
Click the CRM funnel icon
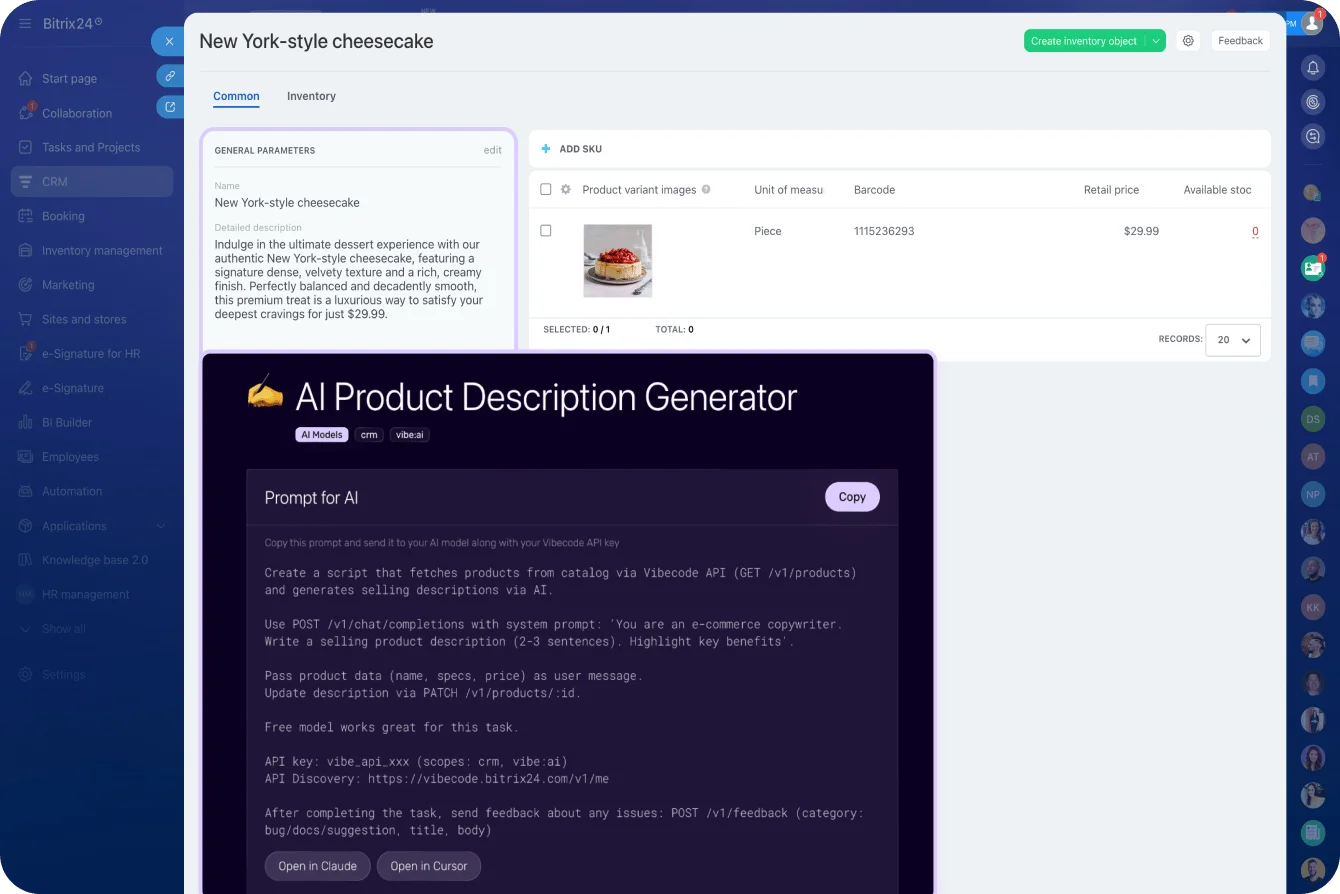coord(26,181)
